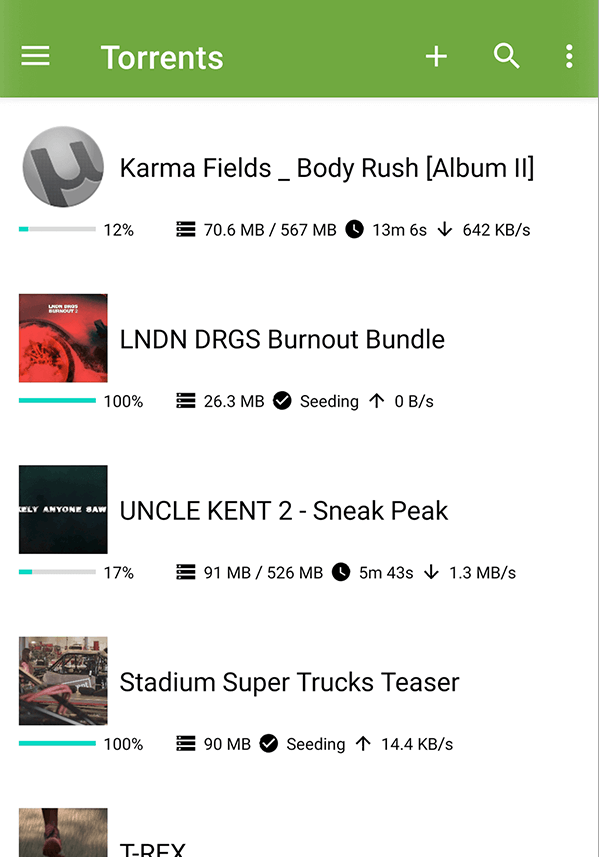Open the search magnifier icon
This screenshot has width=601, height=857.
coord(506,56)
